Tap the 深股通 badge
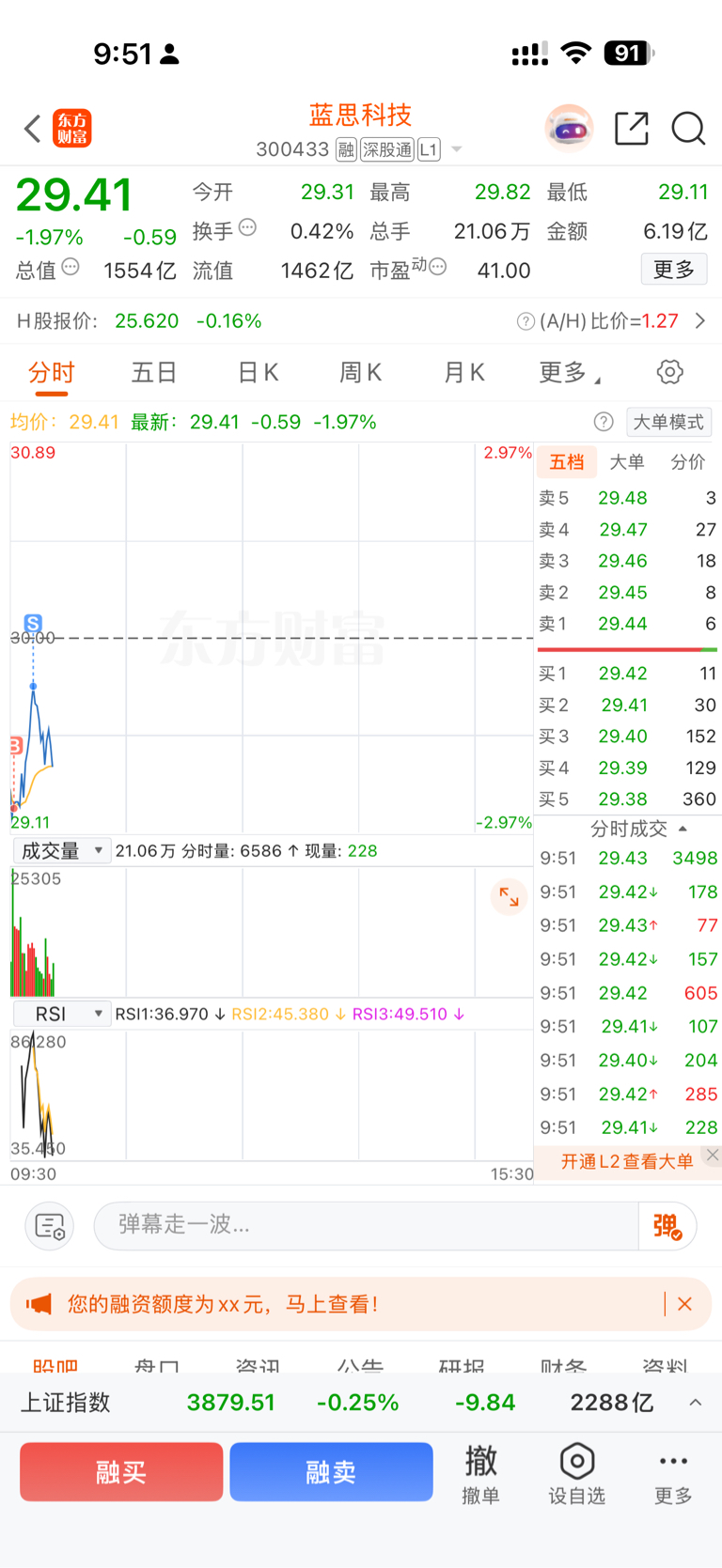The height and width of the screenshot is (1568, 722). (x=387, y=149)
